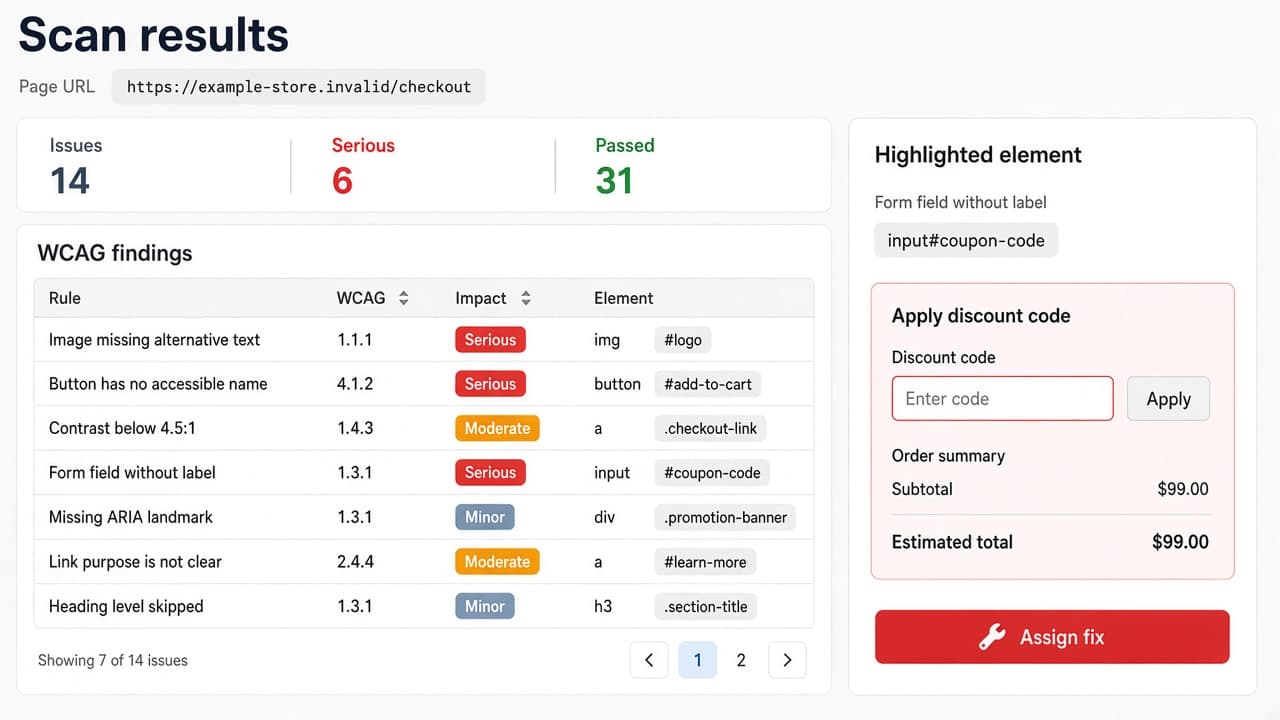The image size is (1280, 720).
Task: Click the .promotion-banner selector chip
Action: pyautogui.click(x=725, y=517)
